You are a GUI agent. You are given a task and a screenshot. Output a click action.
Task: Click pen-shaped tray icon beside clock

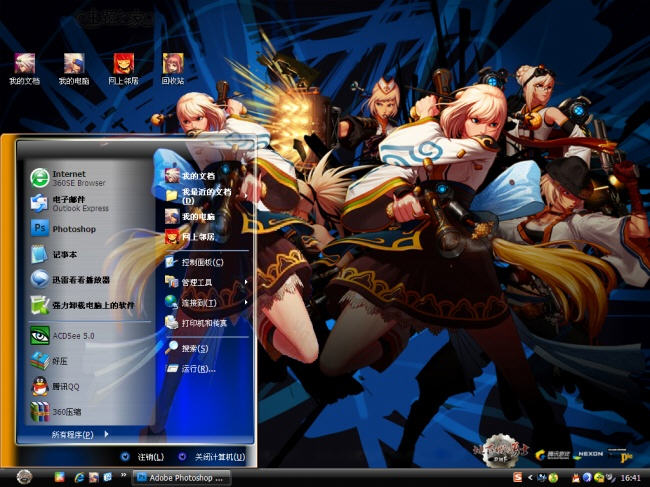610,478
